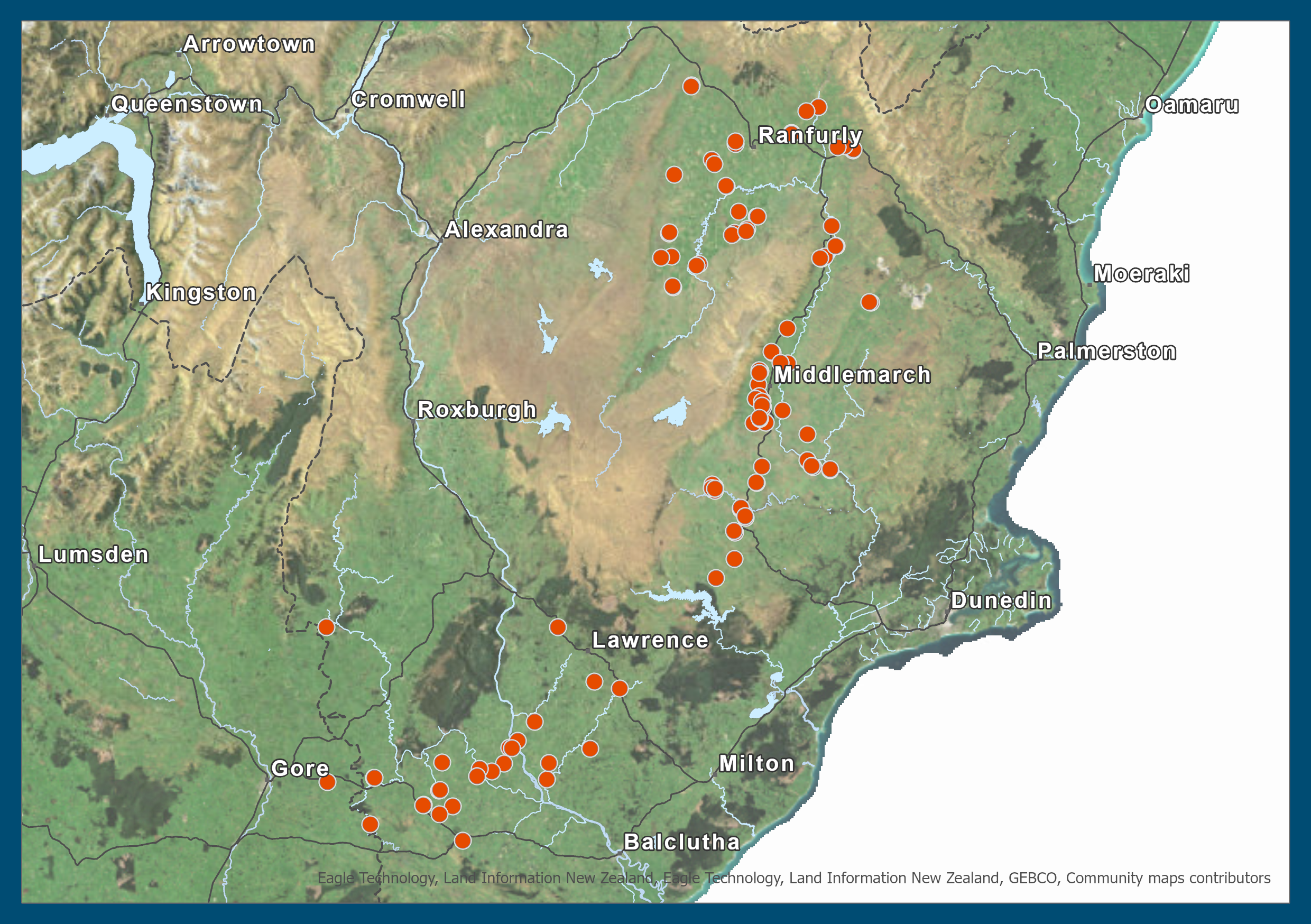This screenshot has width=1311, height=924.
Task: Select the Middlemarch label
Action: click(x=853, y=375)
